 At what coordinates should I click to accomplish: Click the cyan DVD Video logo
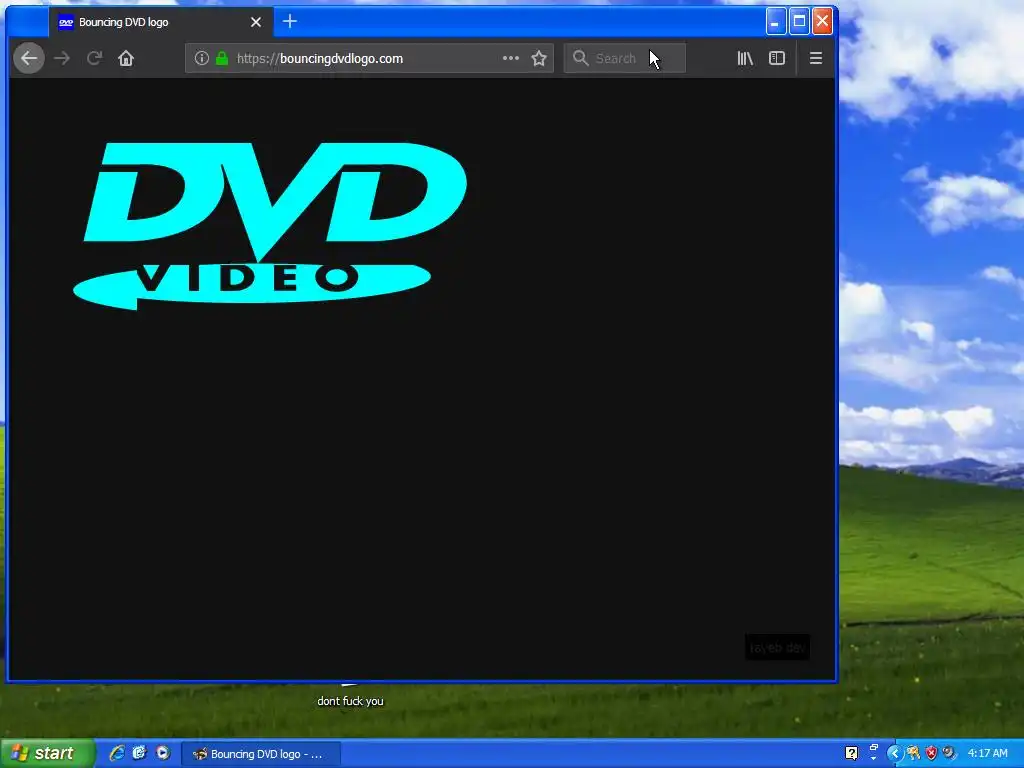270,225
